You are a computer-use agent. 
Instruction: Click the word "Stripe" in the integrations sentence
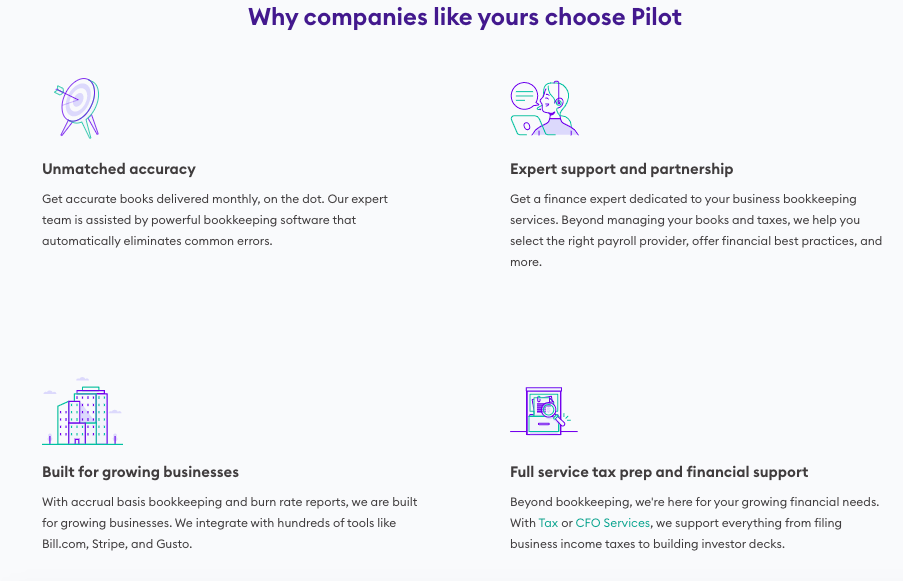coord(109,544)
